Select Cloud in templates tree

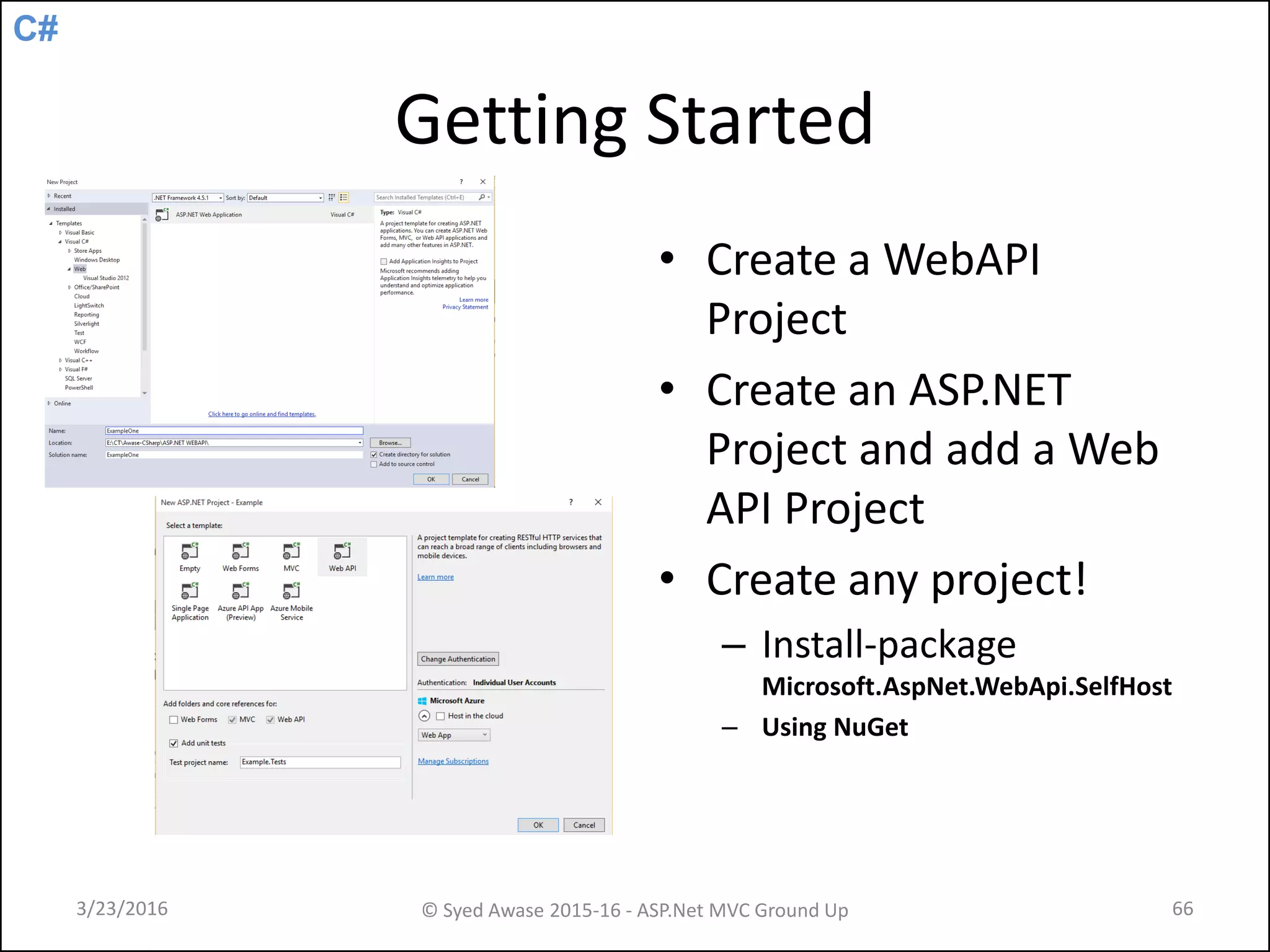point(82,296)
